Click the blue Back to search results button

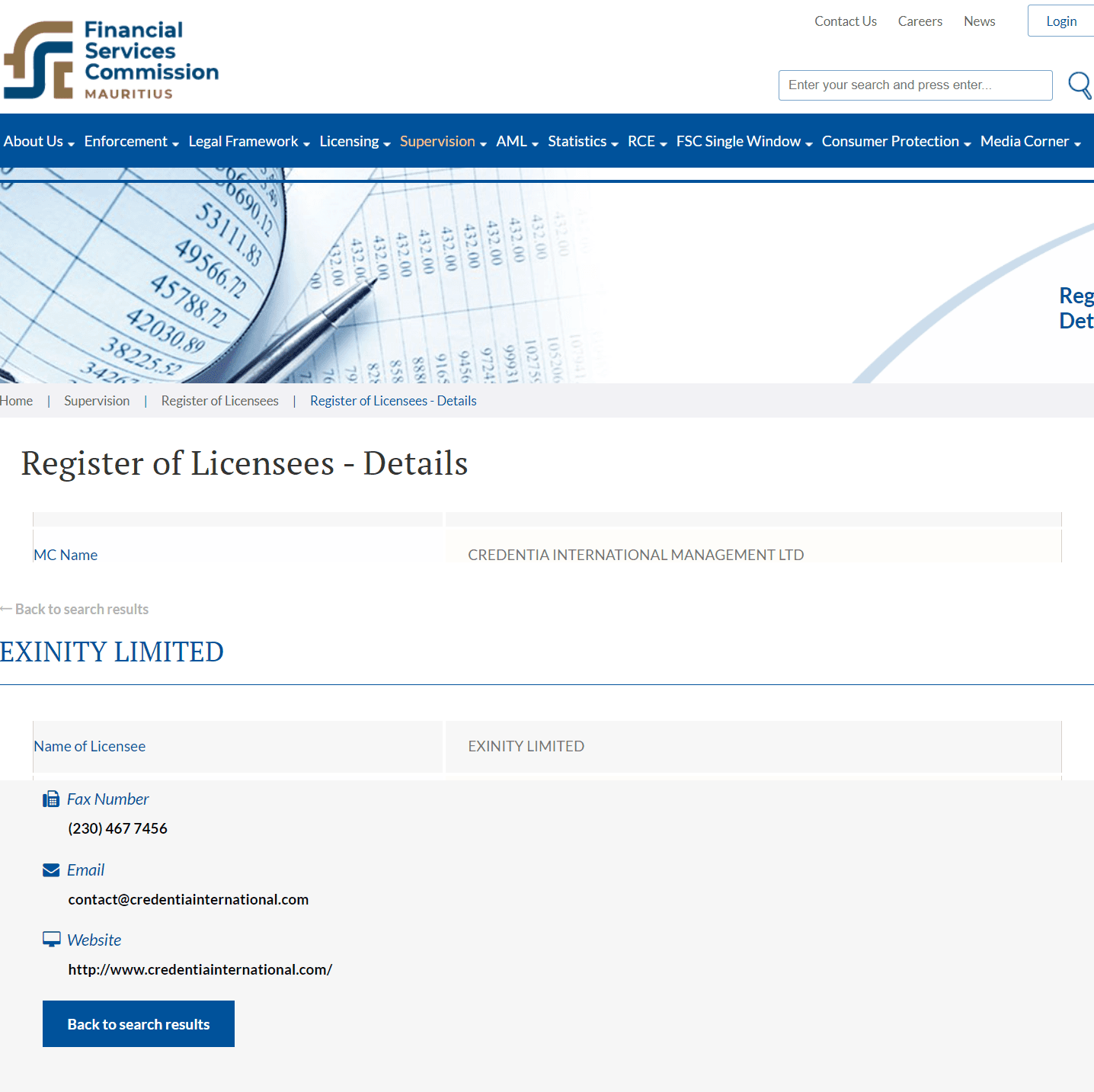tap(139, 1023)
